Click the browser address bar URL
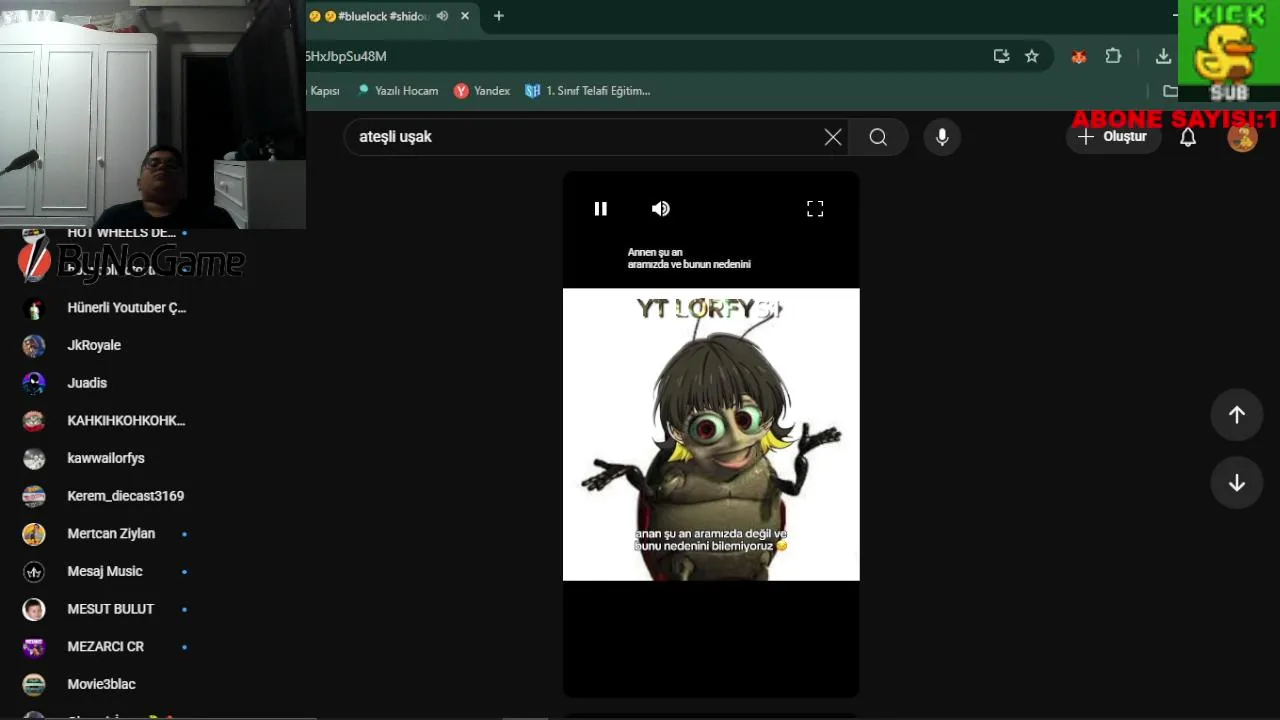This screenshot has height=720, width=1280. 346,56
